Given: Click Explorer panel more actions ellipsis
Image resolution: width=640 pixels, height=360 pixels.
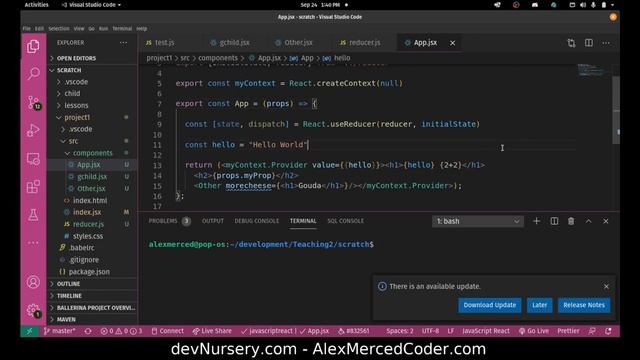Looking at the screenshot, I should [x=123, y=42].
